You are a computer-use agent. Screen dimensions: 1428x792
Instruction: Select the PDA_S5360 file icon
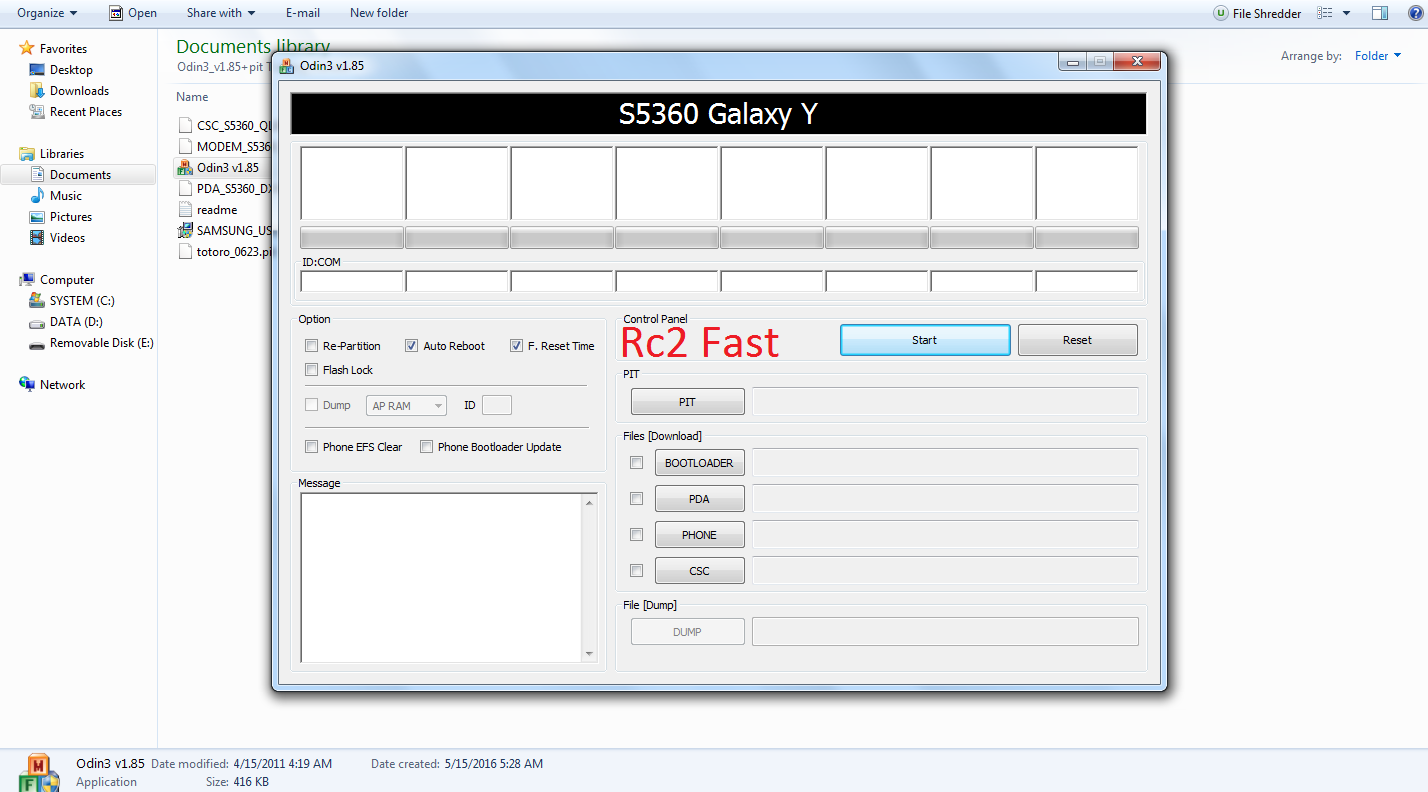(184, 188)
